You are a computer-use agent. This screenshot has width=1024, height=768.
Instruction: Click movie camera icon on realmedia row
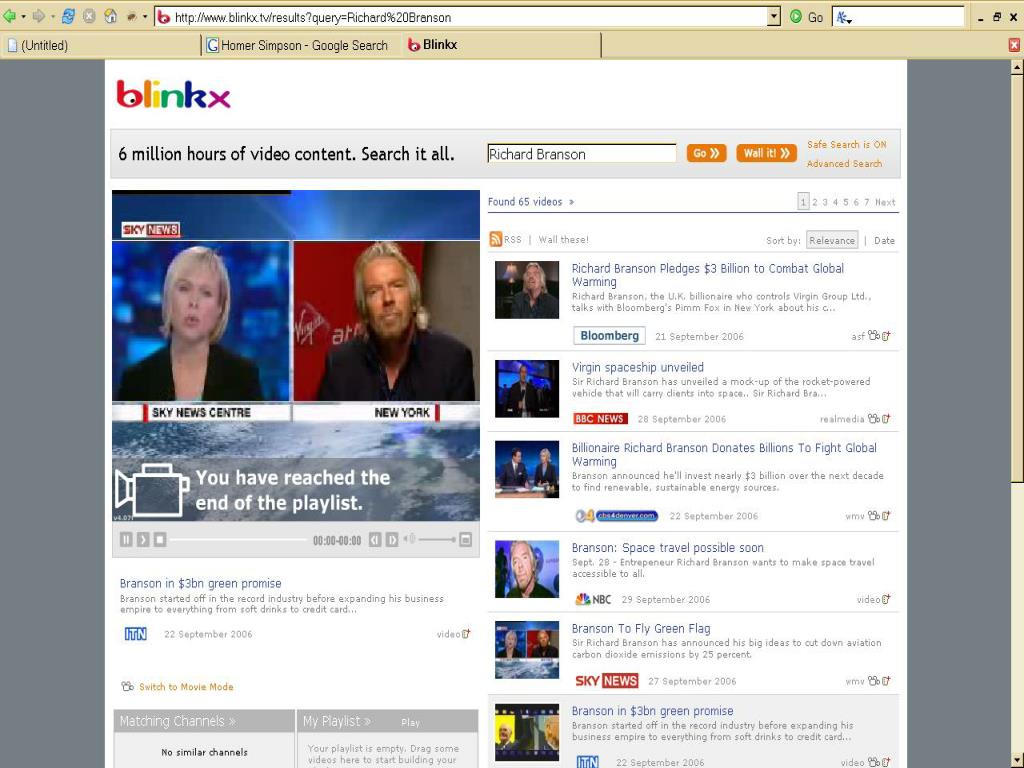tap(874, 419)
